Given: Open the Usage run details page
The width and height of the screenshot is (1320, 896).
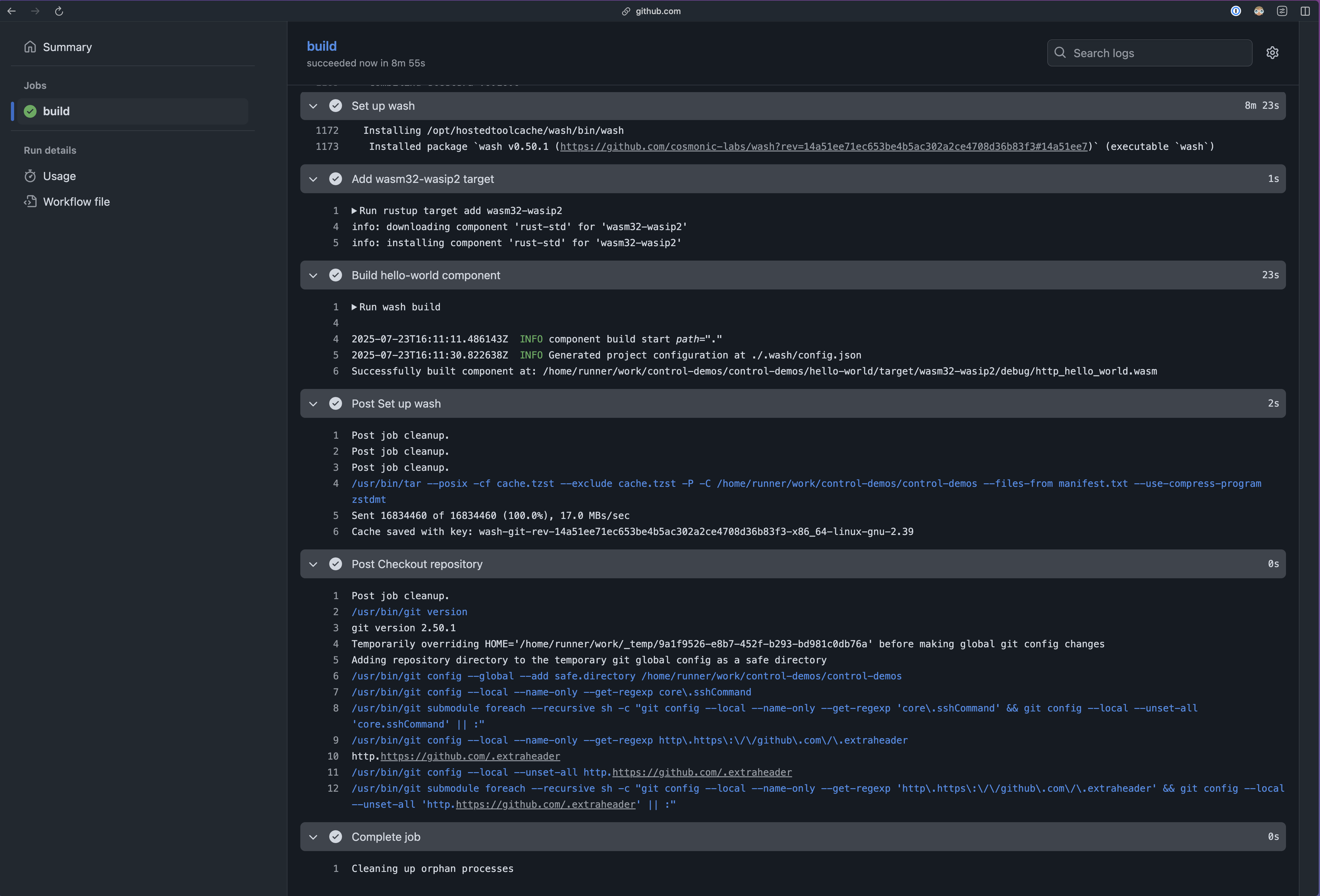Looking at the screenshot, I should click(59, 176).
